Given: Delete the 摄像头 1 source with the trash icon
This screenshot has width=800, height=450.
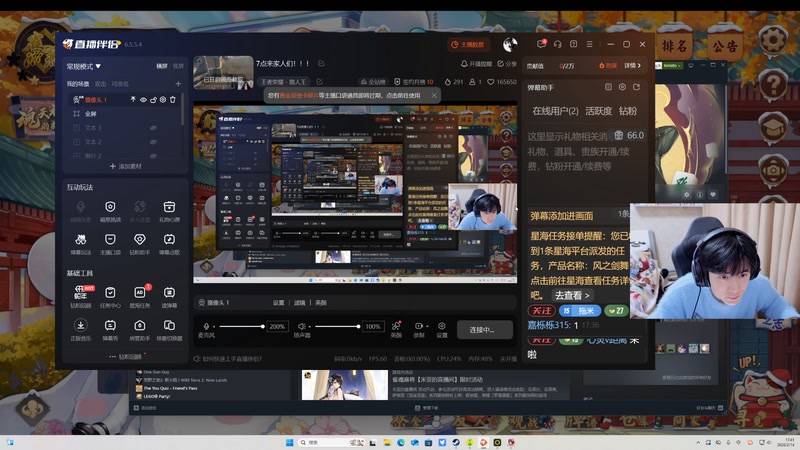Looking at the screenshot, I should point(172,99).
